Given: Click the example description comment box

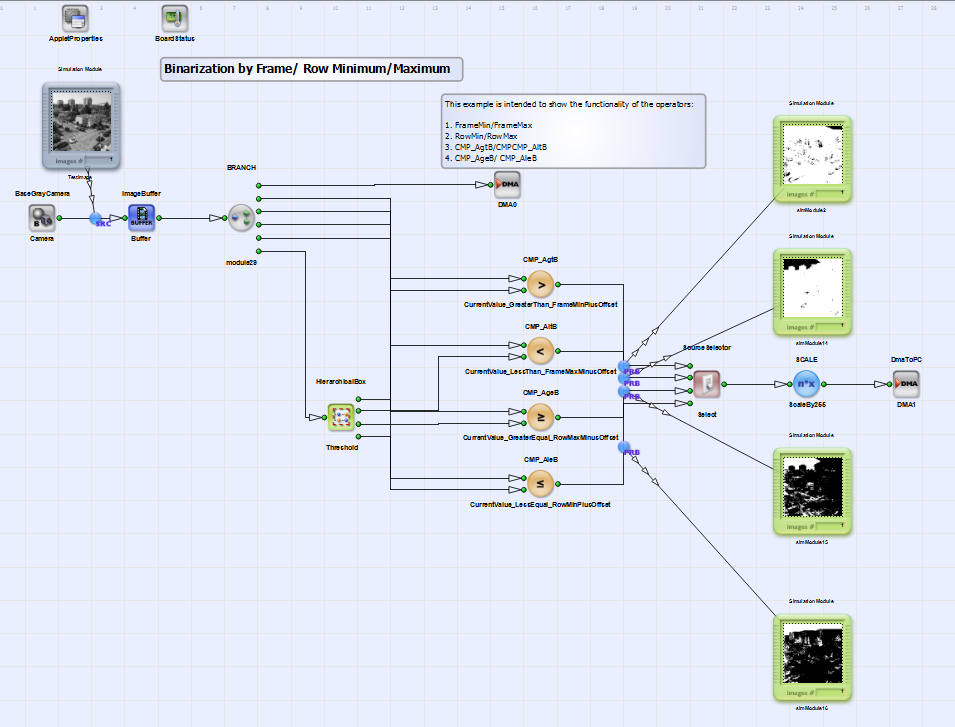Looking at the screenshot, I should point(573,131).
